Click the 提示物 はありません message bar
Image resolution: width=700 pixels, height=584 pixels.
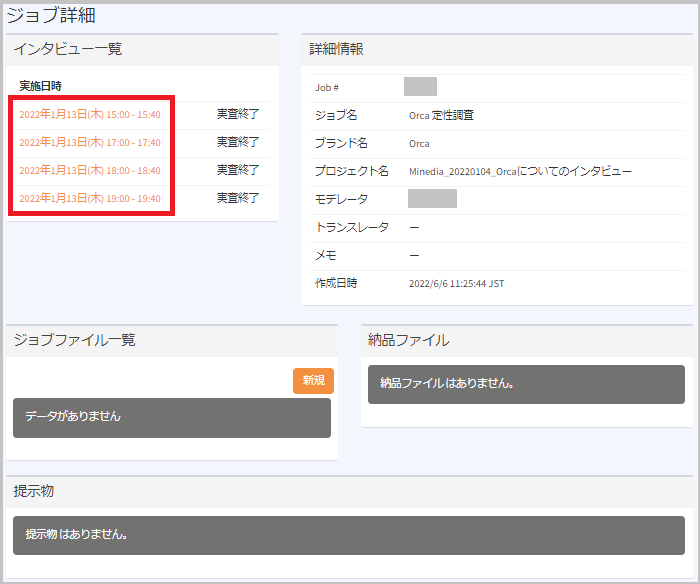pos(349,535)
